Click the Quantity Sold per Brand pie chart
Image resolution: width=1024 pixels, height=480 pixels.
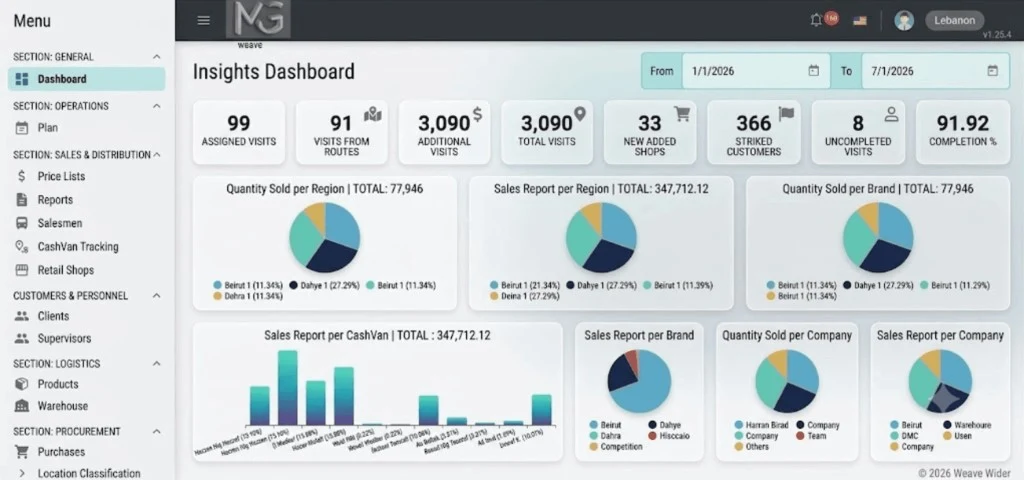click(878, 237)
